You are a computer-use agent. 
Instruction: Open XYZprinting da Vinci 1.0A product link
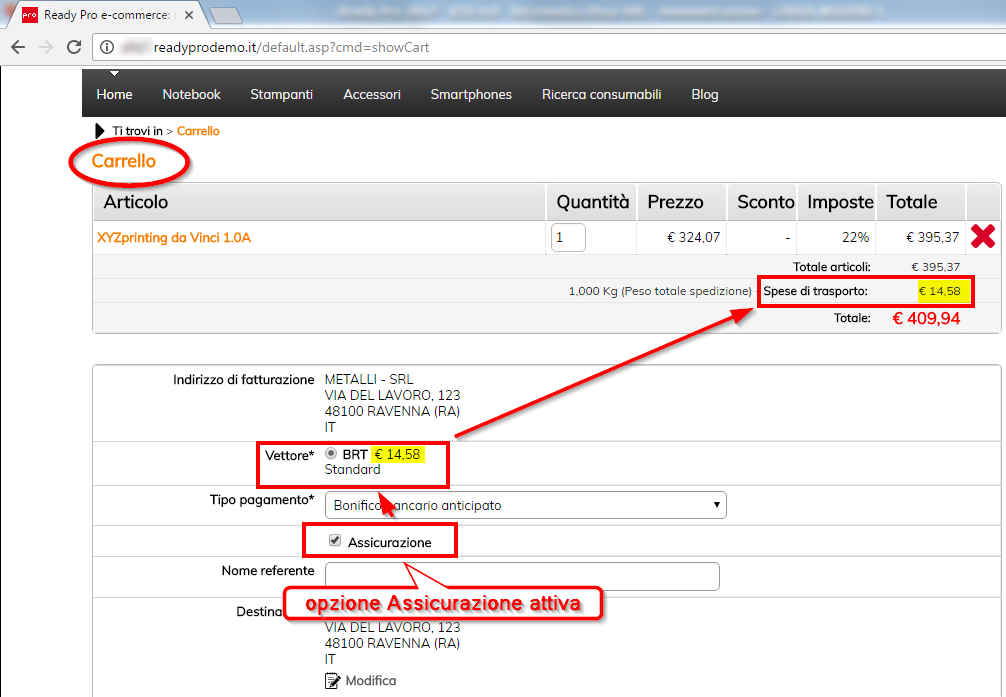(x=174, y=237)
